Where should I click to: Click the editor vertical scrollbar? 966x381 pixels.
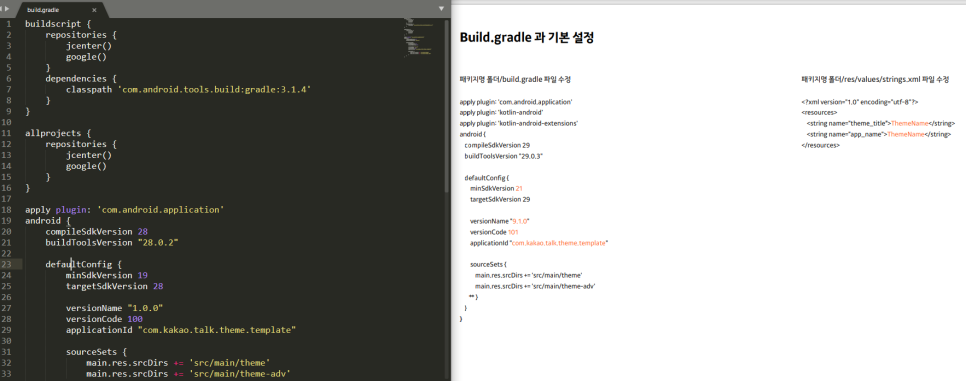447,105
